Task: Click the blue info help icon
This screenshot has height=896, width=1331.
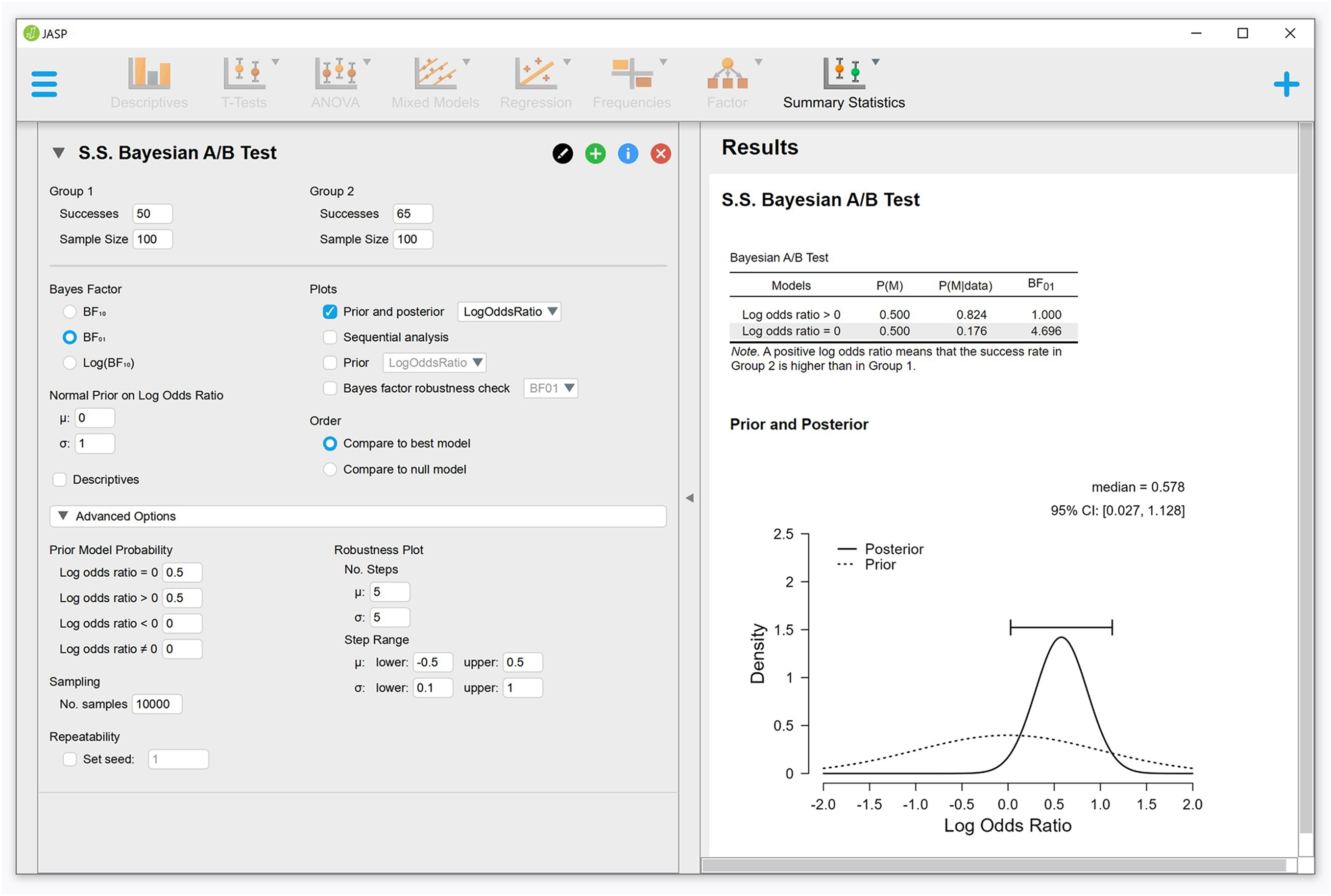Action: tap(628, 154)
